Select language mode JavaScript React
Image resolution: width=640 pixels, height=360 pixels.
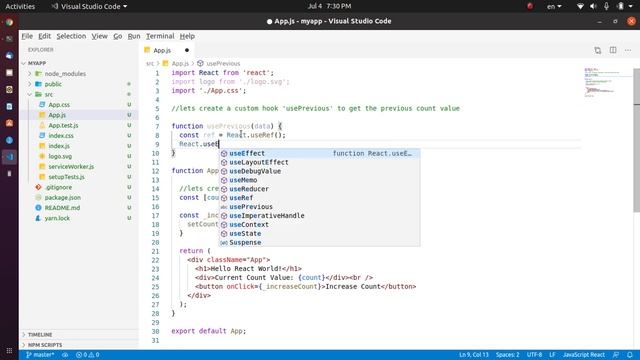click(584, 355)
